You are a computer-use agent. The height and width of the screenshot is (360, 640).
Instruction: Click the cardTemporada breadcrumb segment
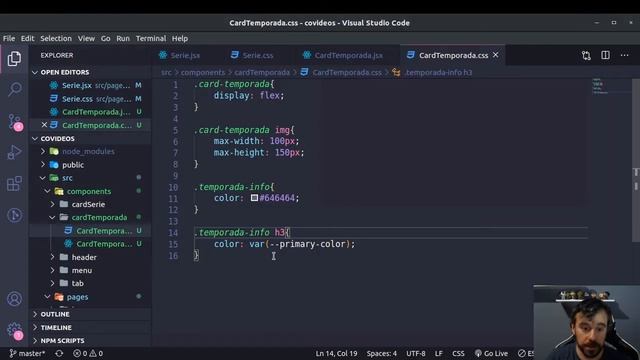pyautogui.click(x=262, y=72)
